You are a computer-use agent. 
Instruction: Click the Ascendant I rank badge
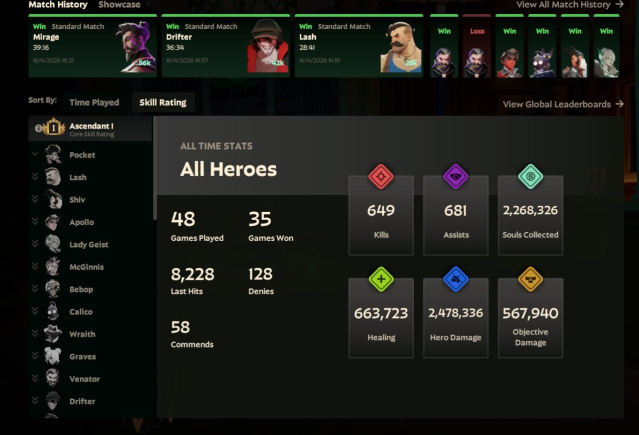pyautogui.click(x=53, y=128)
